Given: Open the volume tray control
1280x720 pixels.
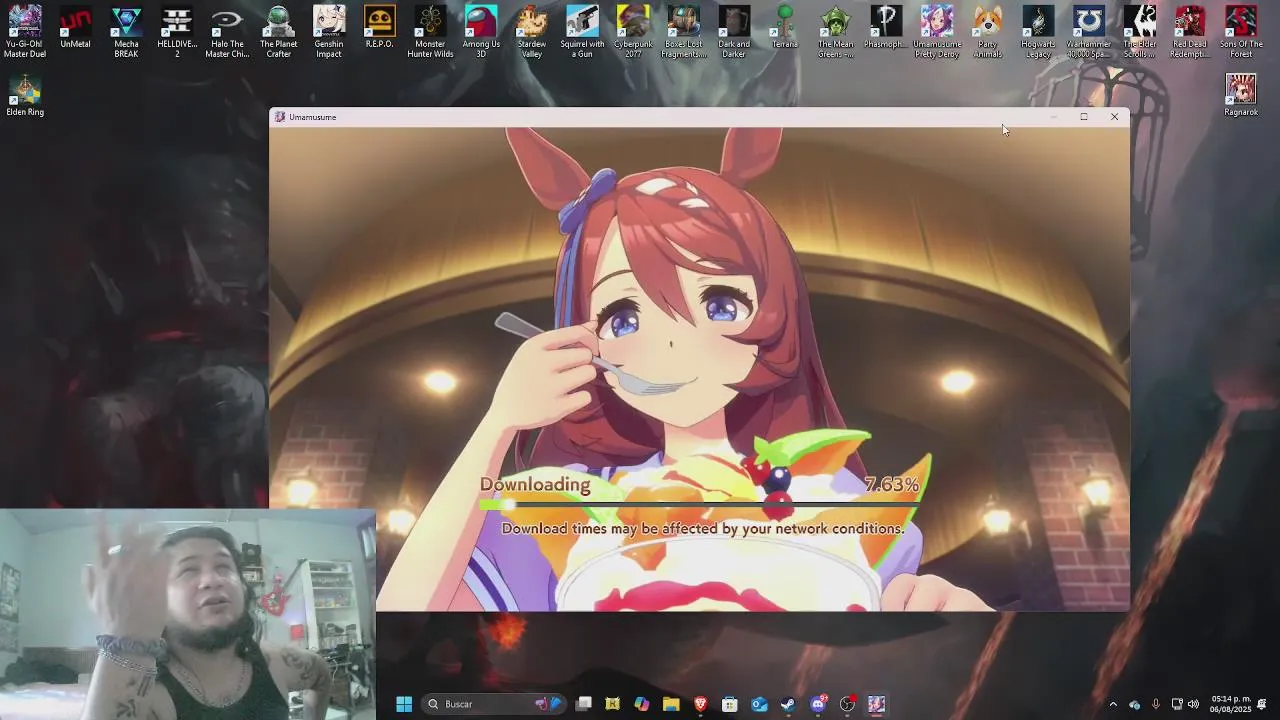Looking at the screenshot, I should coord(1193,704).
